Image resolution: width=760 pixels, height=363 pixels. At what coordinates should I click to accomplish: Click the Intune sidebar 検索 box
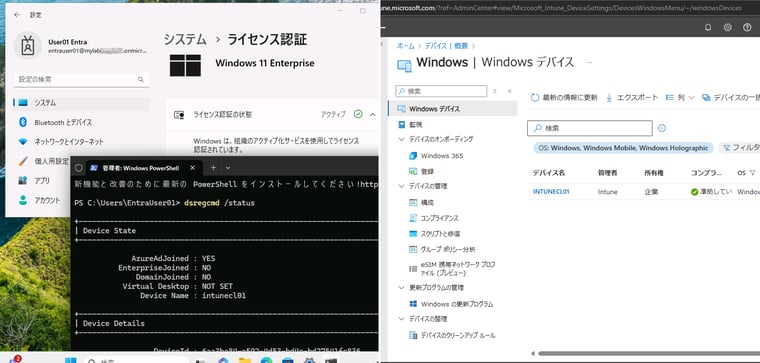pyautogui.click(x=441, y=91)
